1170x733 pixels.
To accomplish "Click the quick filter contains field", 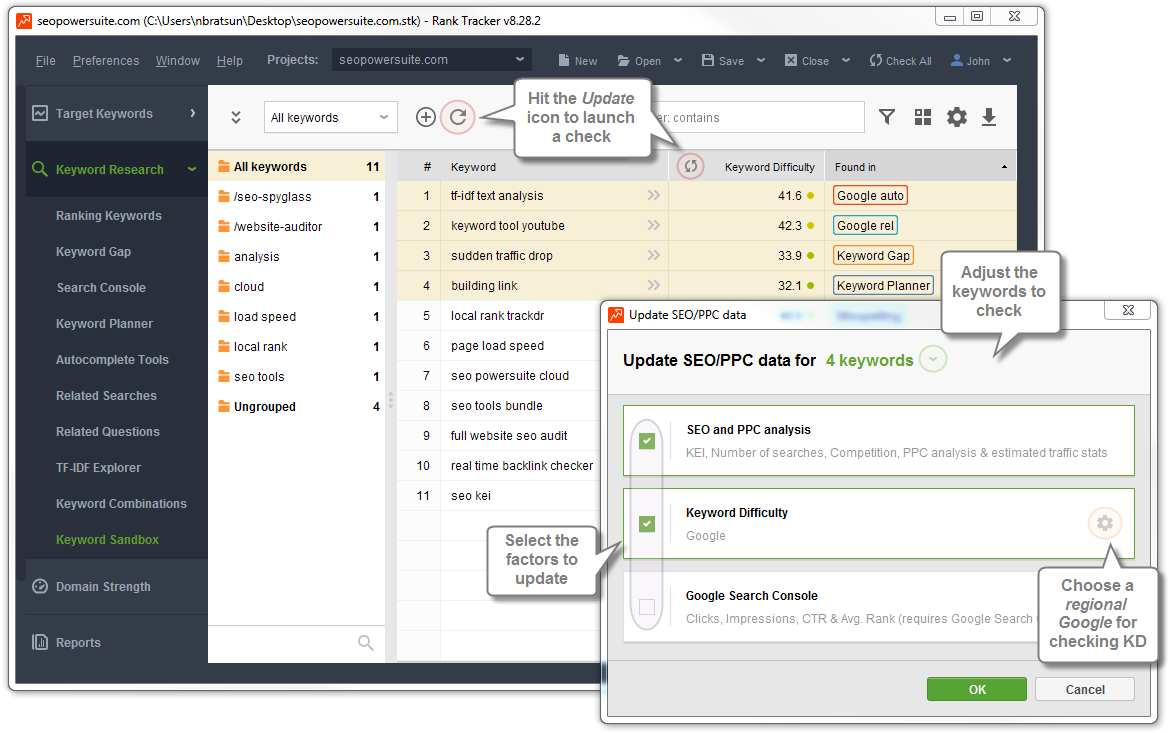I will [x=757, y=117].
